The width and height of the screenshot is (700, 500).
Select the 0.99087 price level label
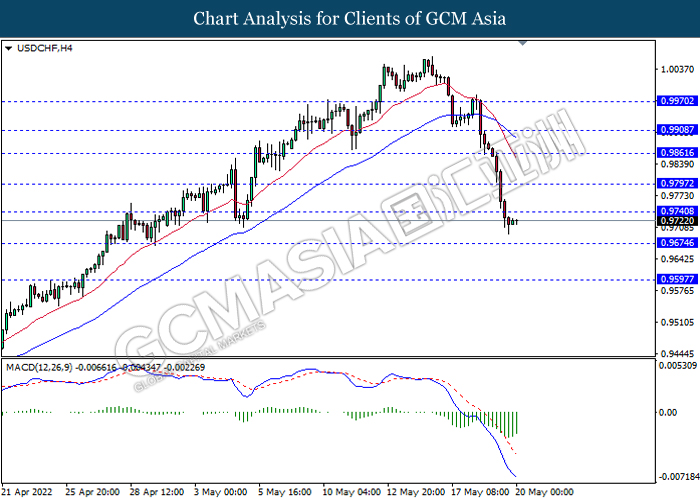(677, 130)
